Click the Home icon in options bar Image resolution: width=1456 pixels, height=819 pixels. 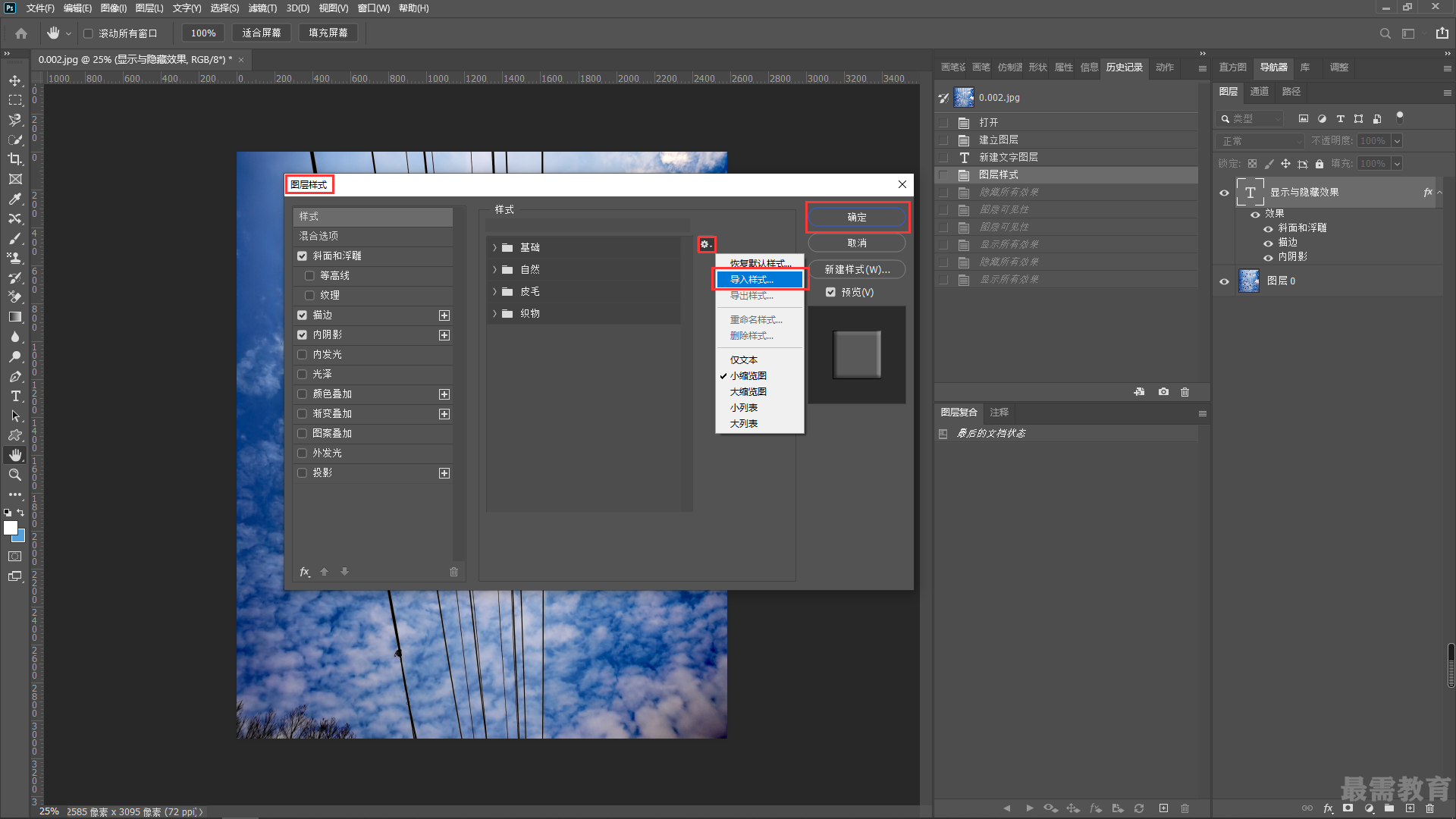pos(21,33)
